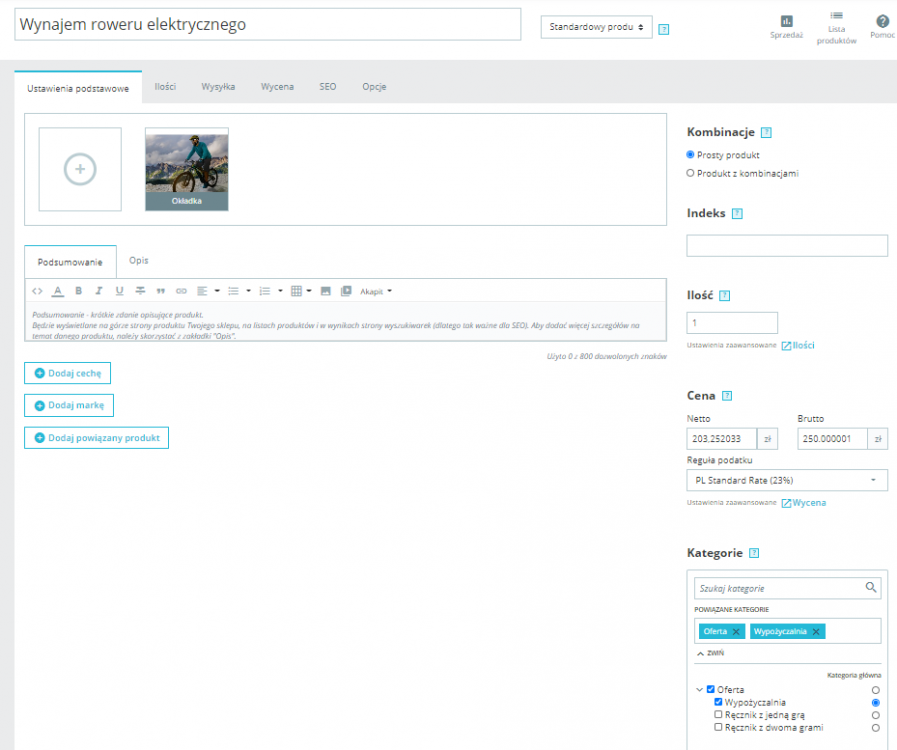Insert a blockquote
This screenshot has width=897, height=750.
[x=161, y=291]
